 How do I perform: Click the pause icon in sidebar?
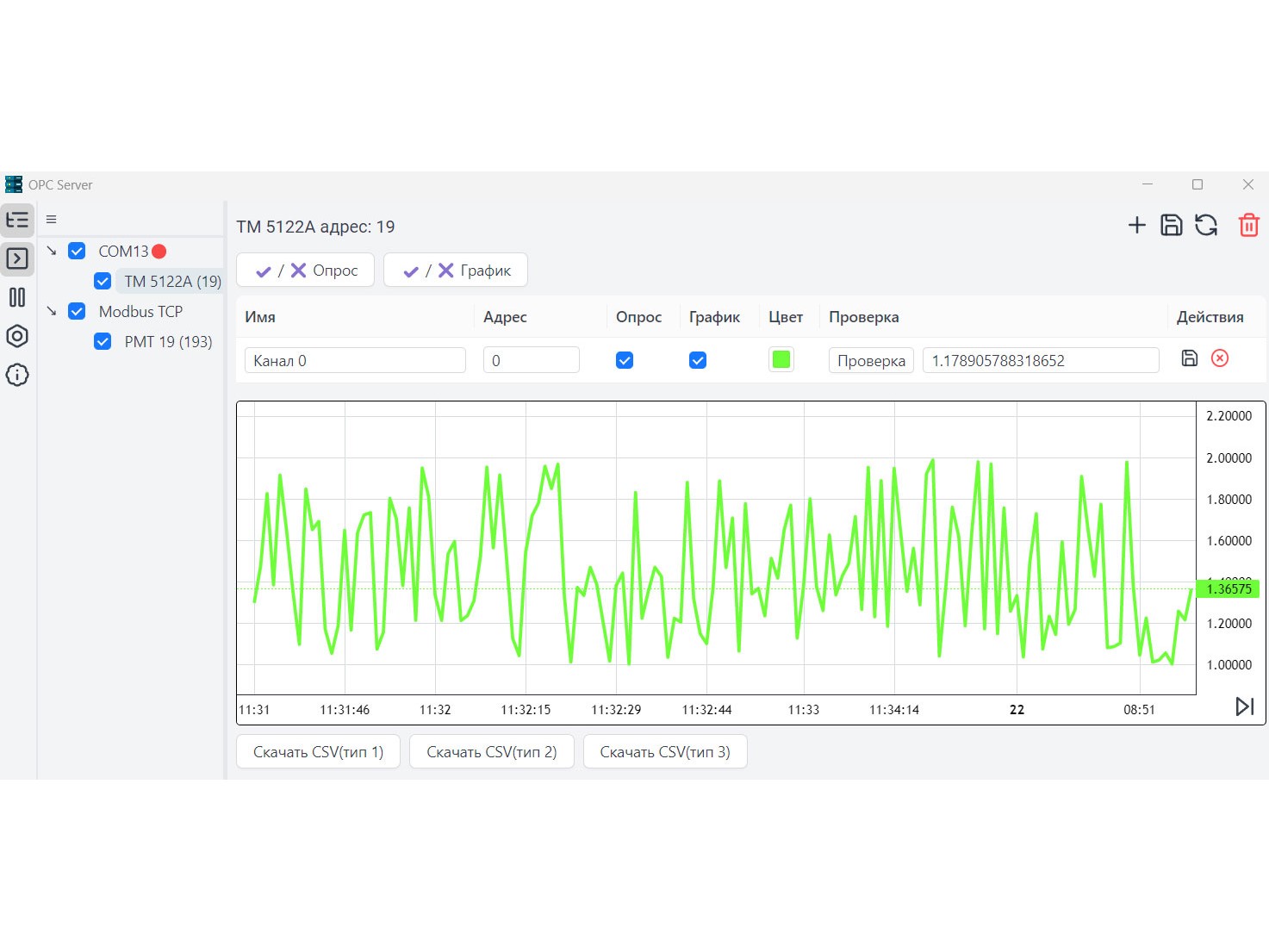coord(17,297)
